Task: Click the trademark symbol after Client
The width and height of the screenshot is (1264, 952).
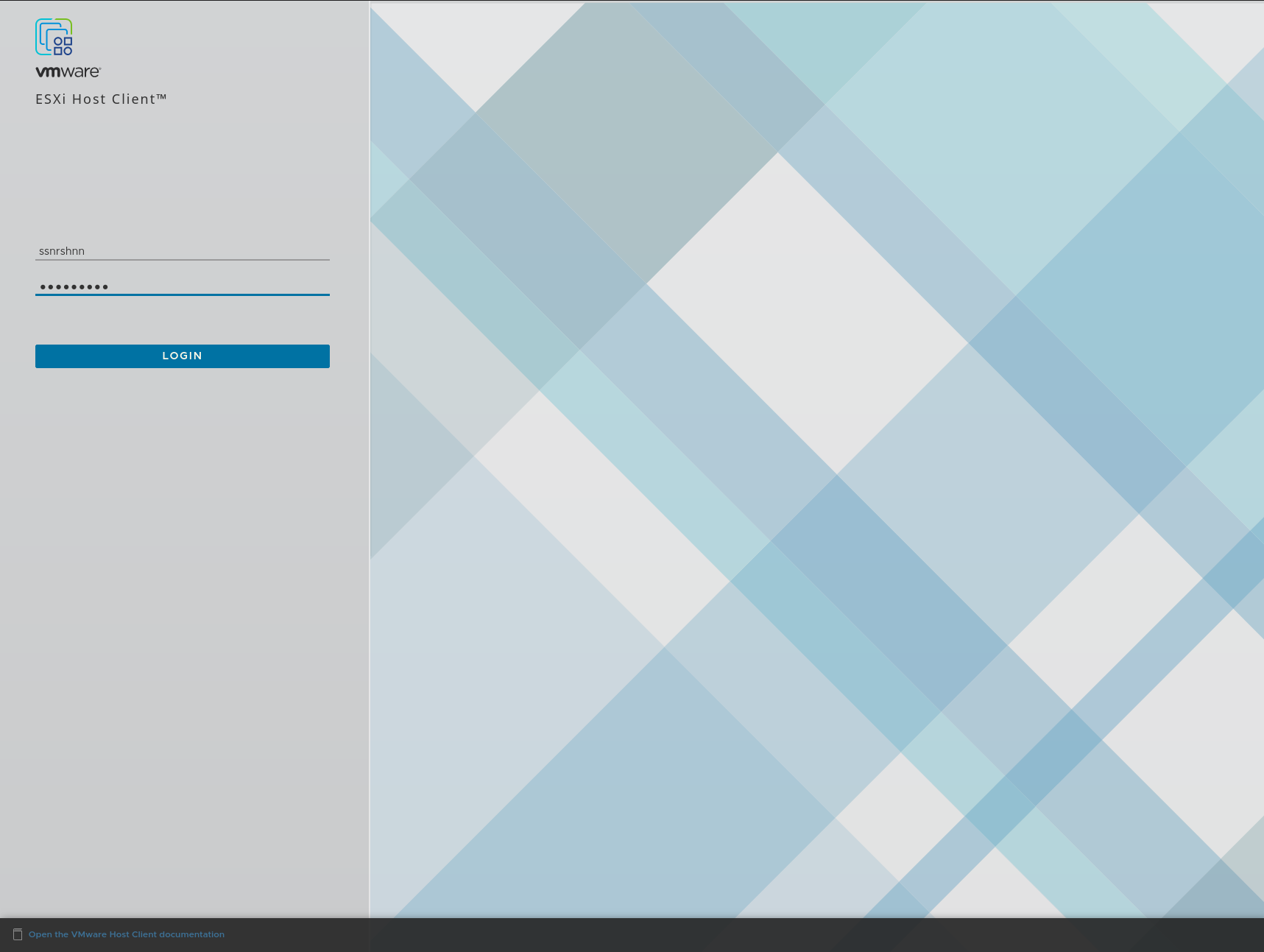Action: click(x=163, y=95)
